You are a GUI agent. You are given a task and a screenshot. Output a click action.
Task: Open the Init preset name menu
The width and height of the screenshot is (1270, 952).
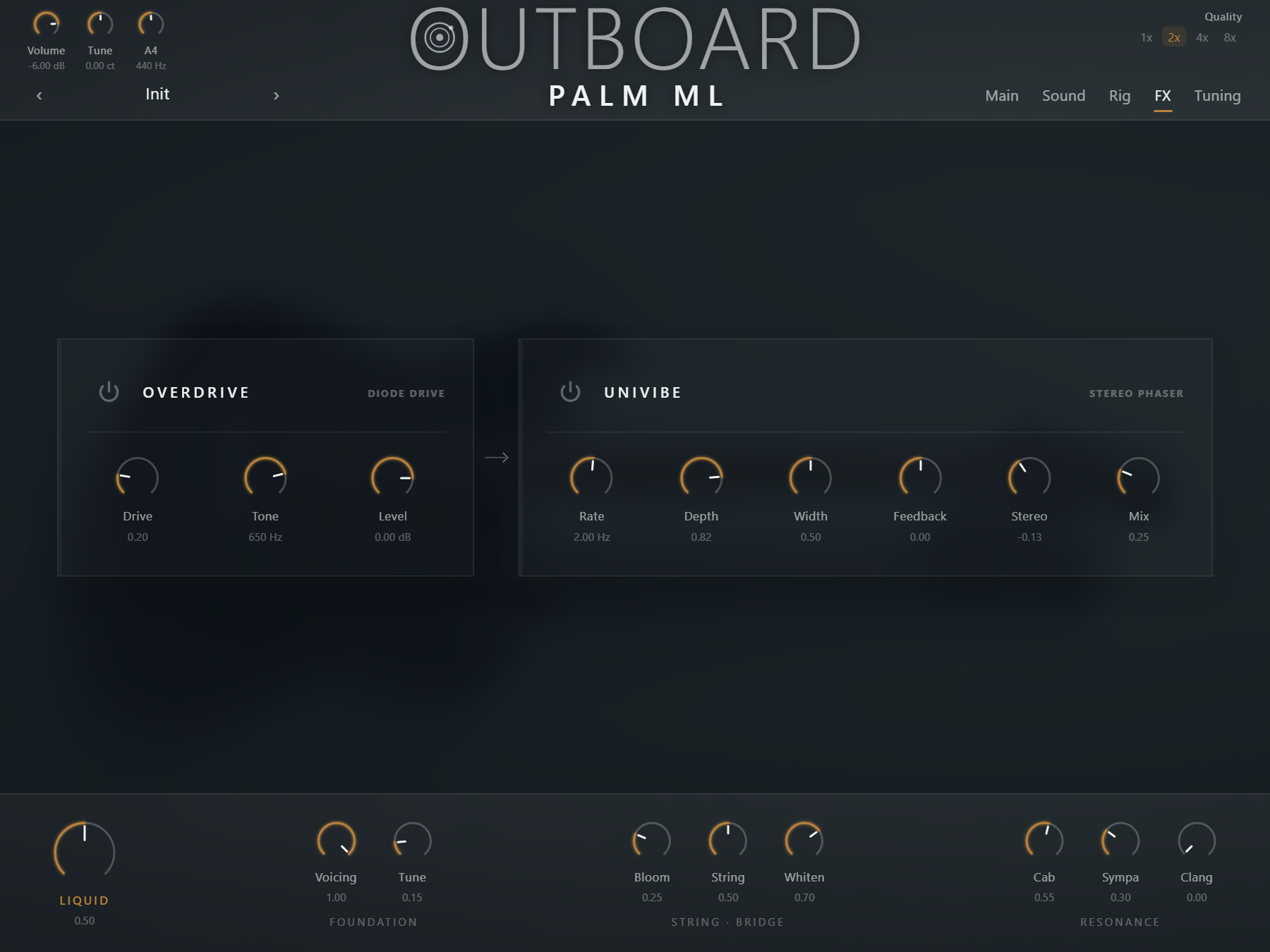(x=157, y=94)
